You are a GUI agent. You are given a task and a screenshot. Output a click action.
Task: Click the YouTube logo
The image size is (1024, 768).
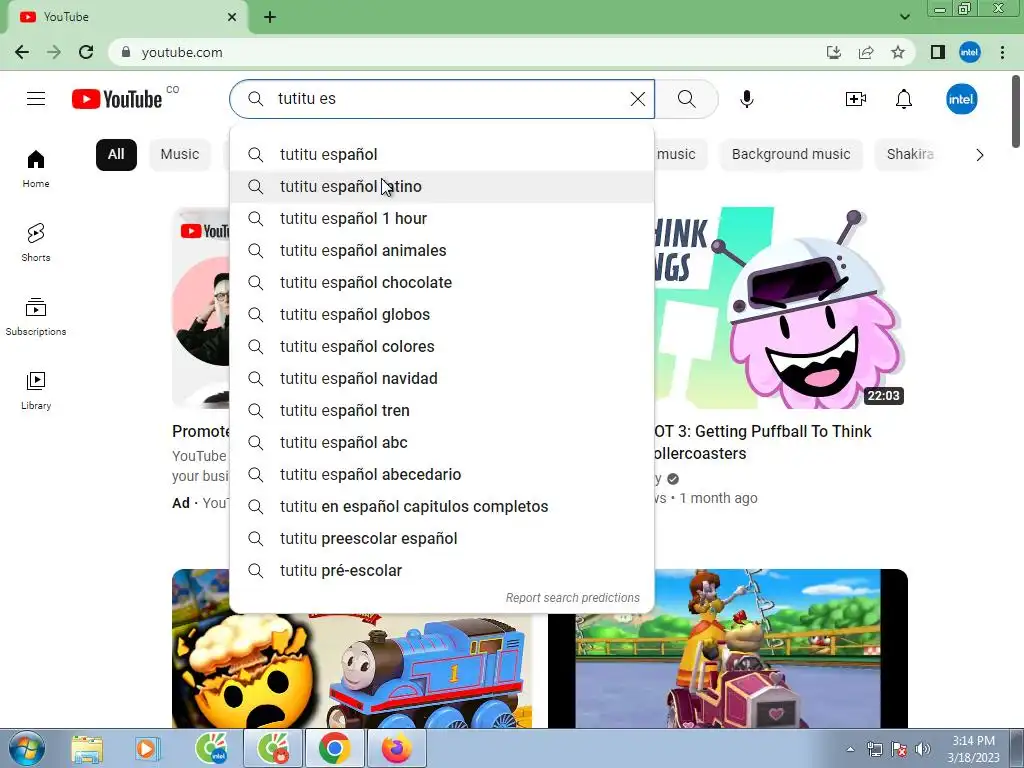pos(117,99)
